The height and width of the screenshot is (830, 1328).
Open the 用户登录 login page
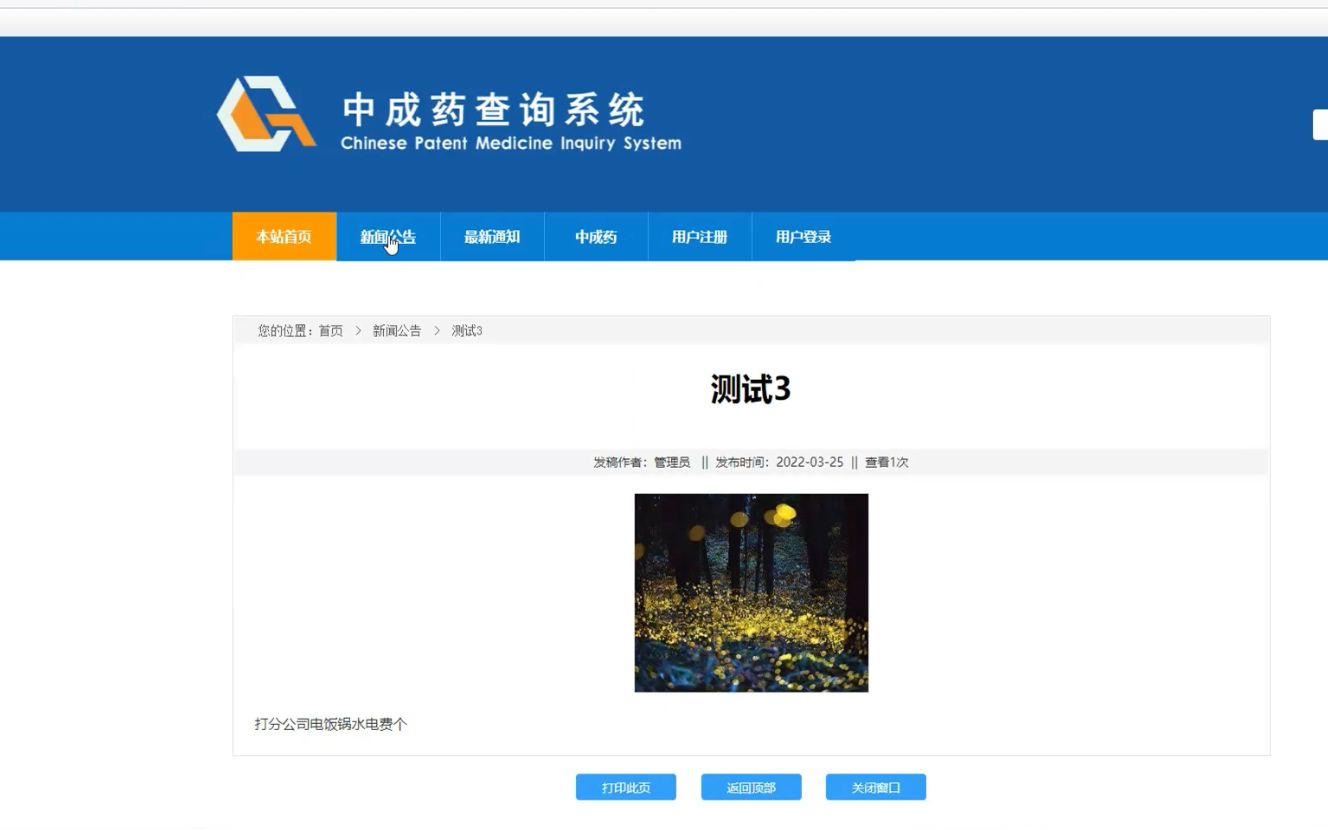803,236
